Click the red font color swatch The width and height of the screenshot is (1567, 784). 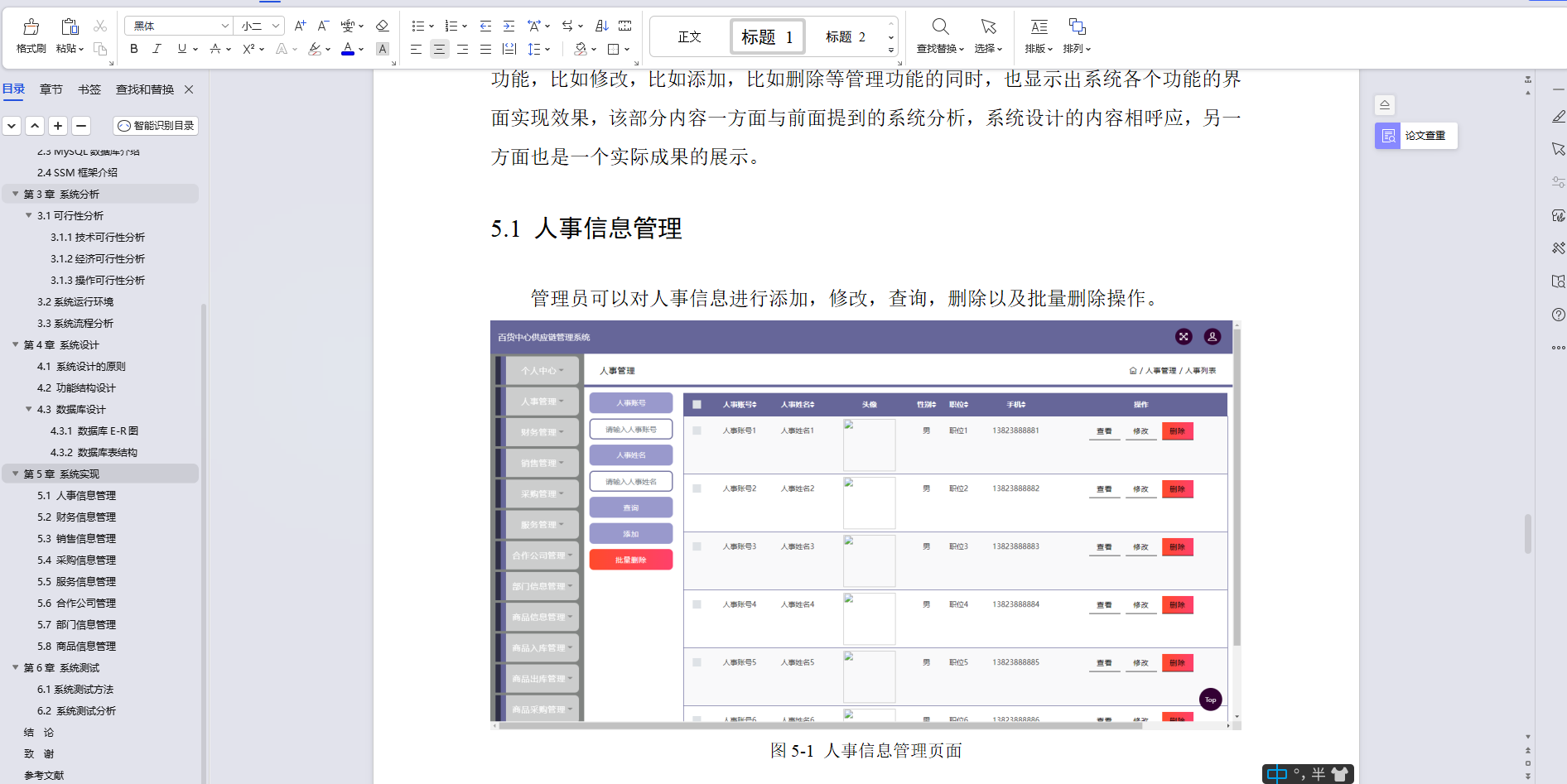tap(347, 49)
